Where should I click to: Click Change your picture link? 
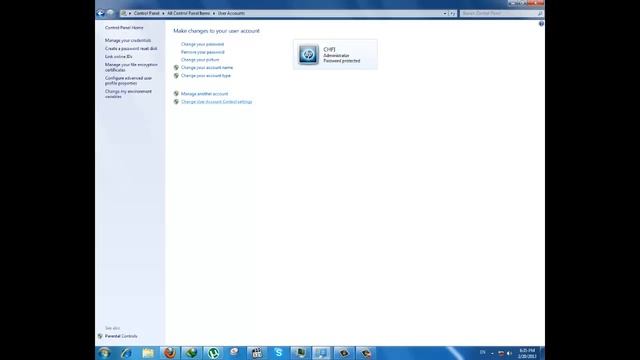pos(200,60)
